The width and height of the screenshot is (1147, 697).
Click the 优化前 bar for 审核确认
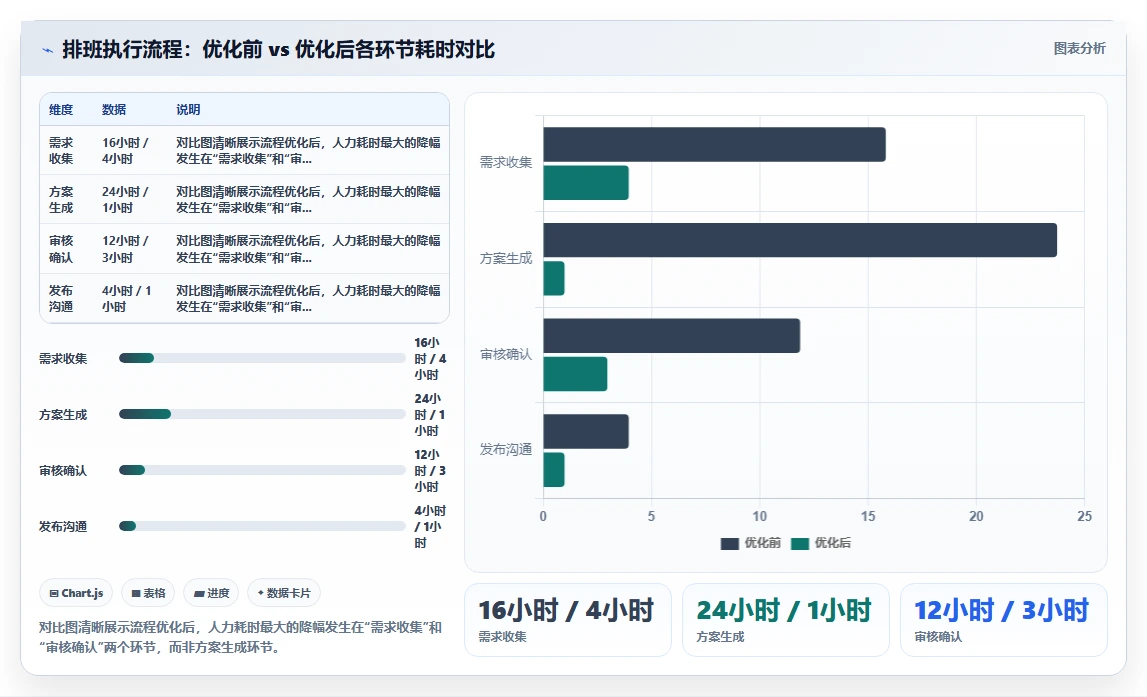pyautogui.click(x=672, y=336)
